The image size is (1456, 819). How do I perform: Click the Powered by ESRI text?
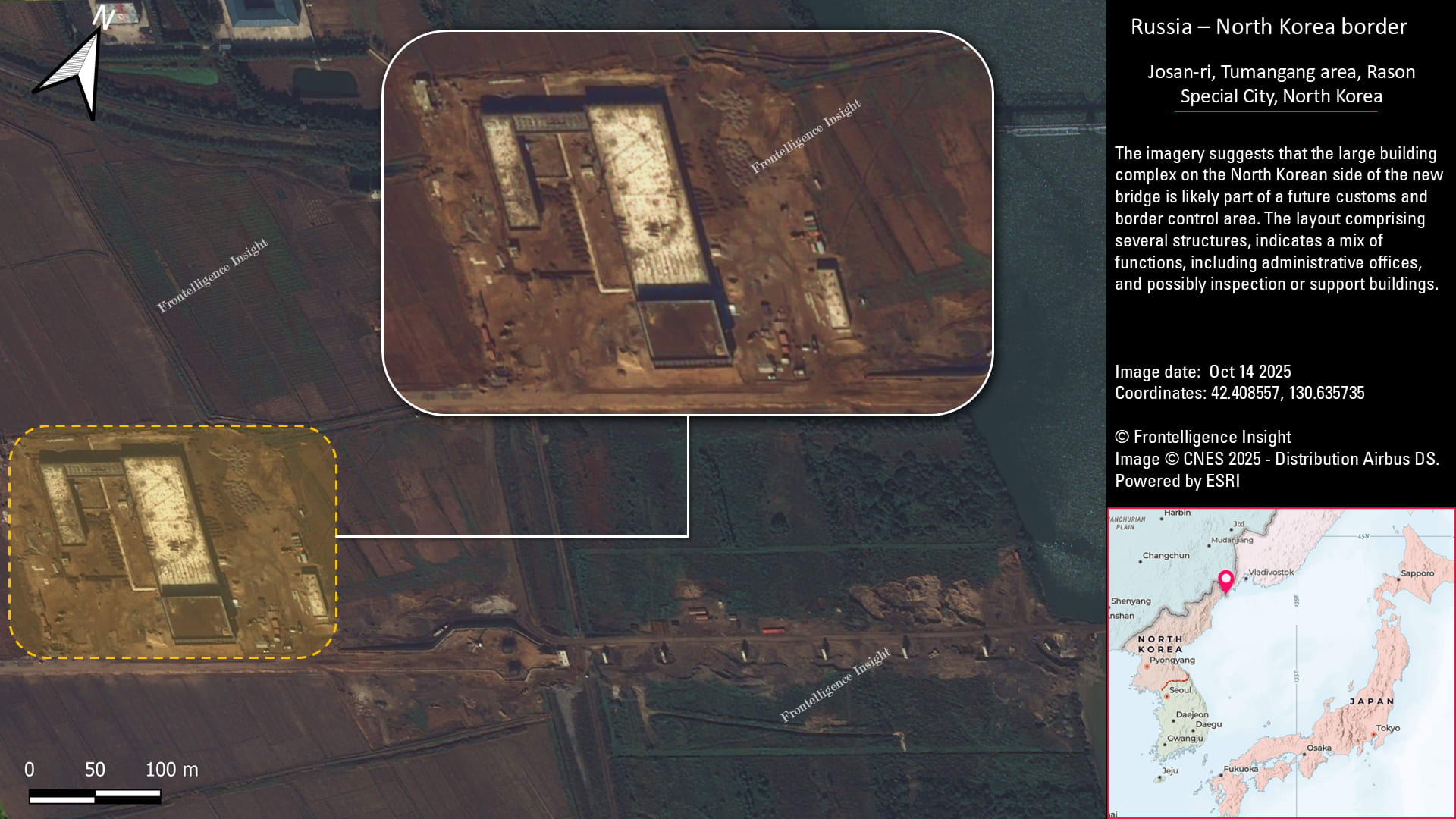[1177, 481]
